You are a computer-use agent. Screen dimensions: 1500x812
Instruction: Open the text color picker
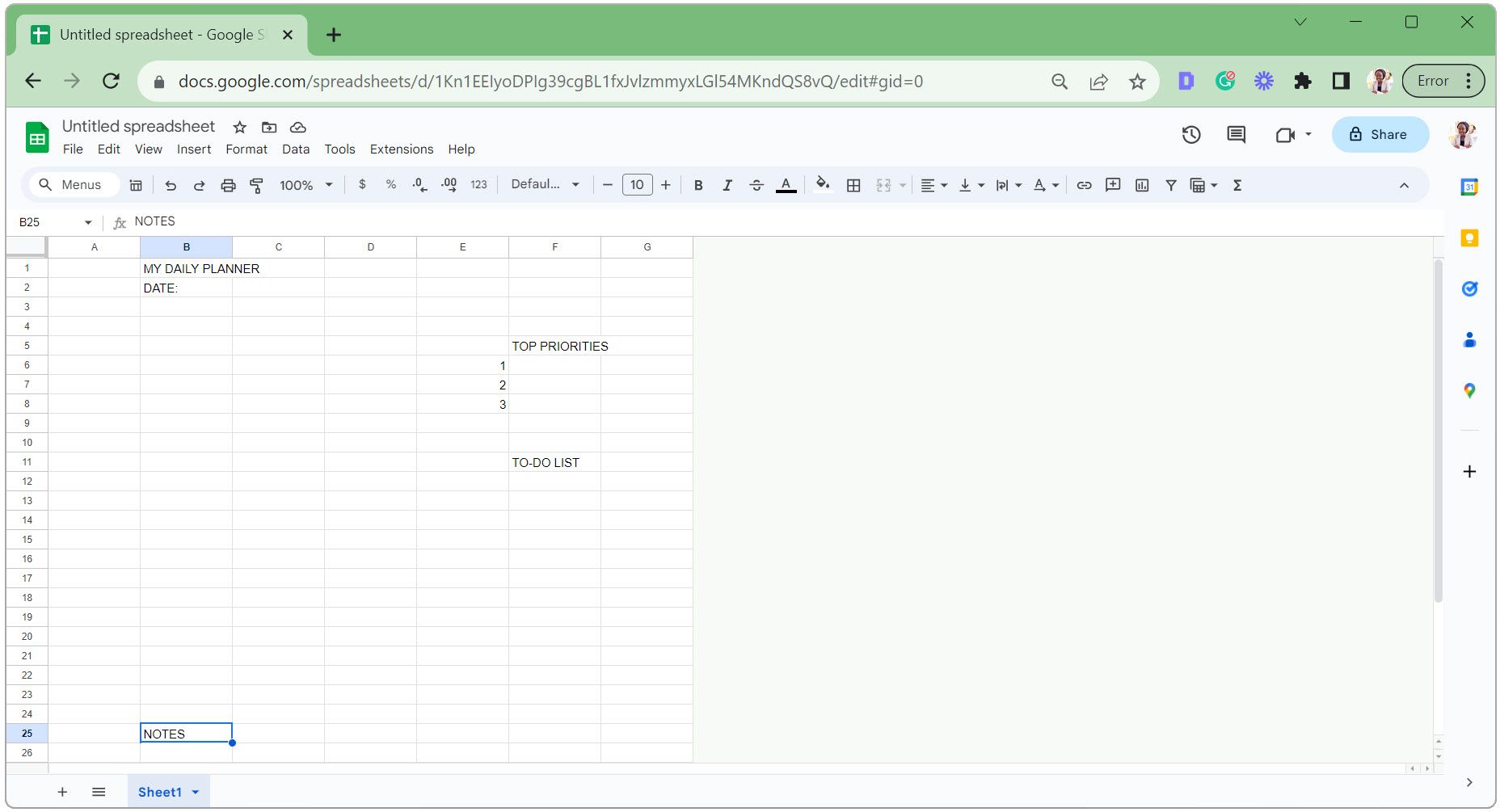[x=785, y=185]
